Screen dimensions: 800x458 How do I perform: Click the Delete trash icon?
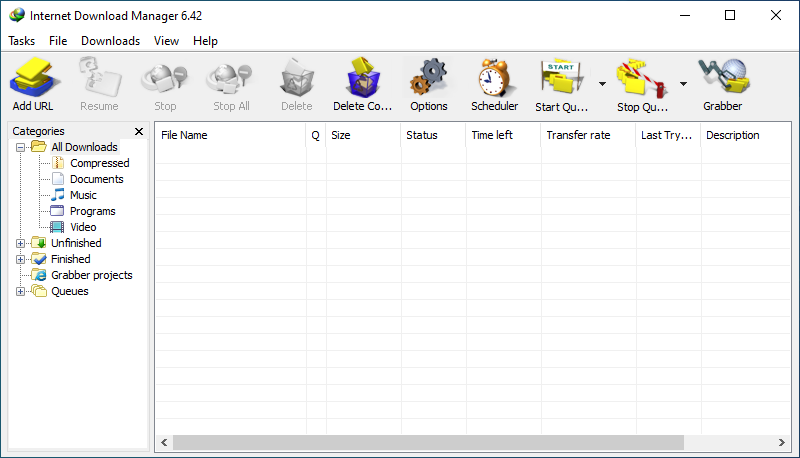(296, 78)
